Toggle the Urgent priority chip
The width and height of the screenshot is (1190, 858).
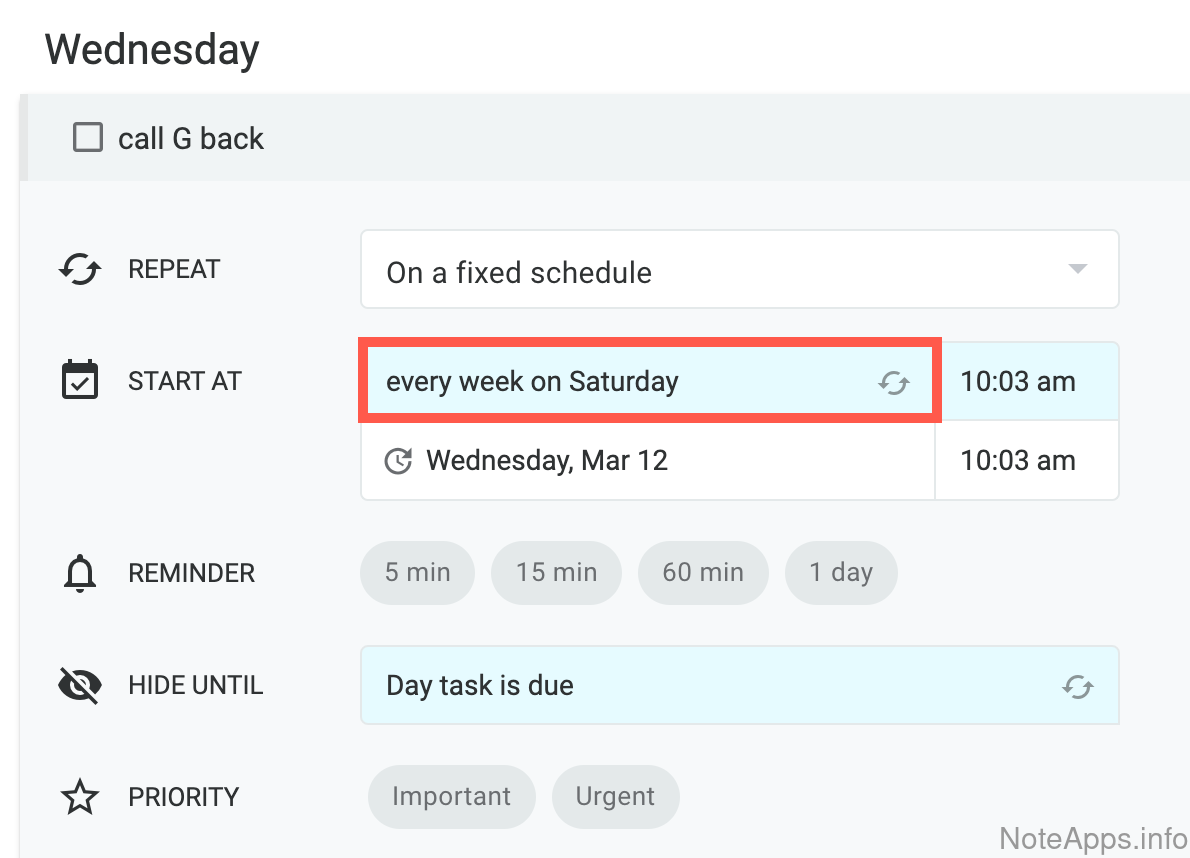click(x=615, y=797)
